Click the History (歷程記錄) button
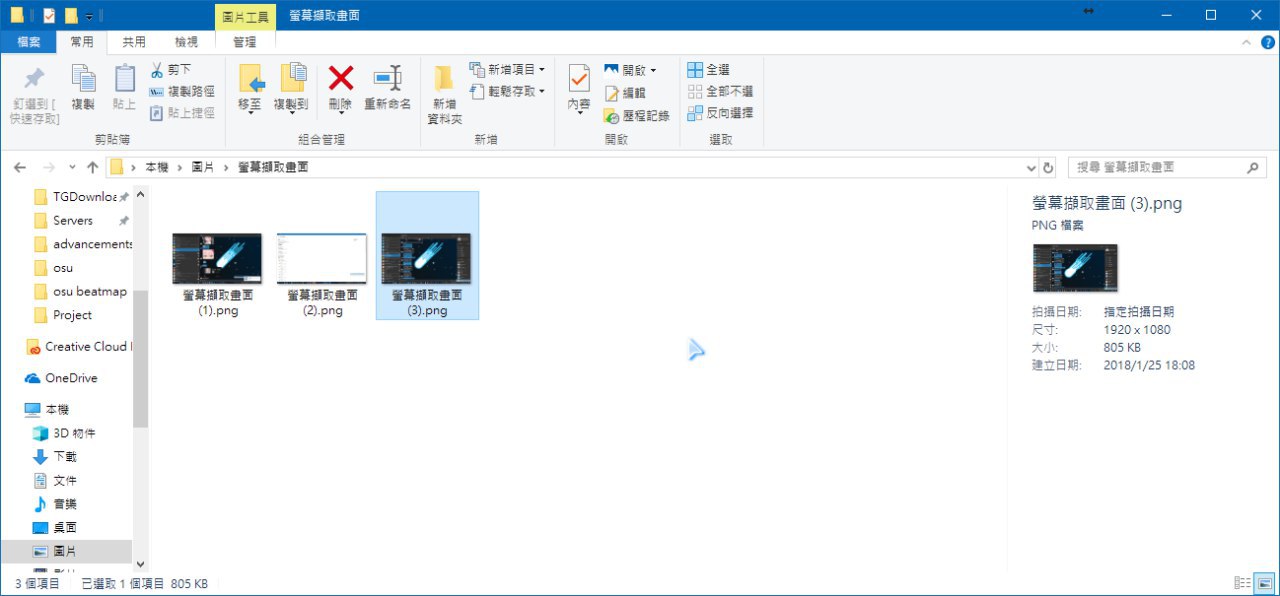Image resolution: width=1280 pixels, height=596 pixels. pos(636,115)
